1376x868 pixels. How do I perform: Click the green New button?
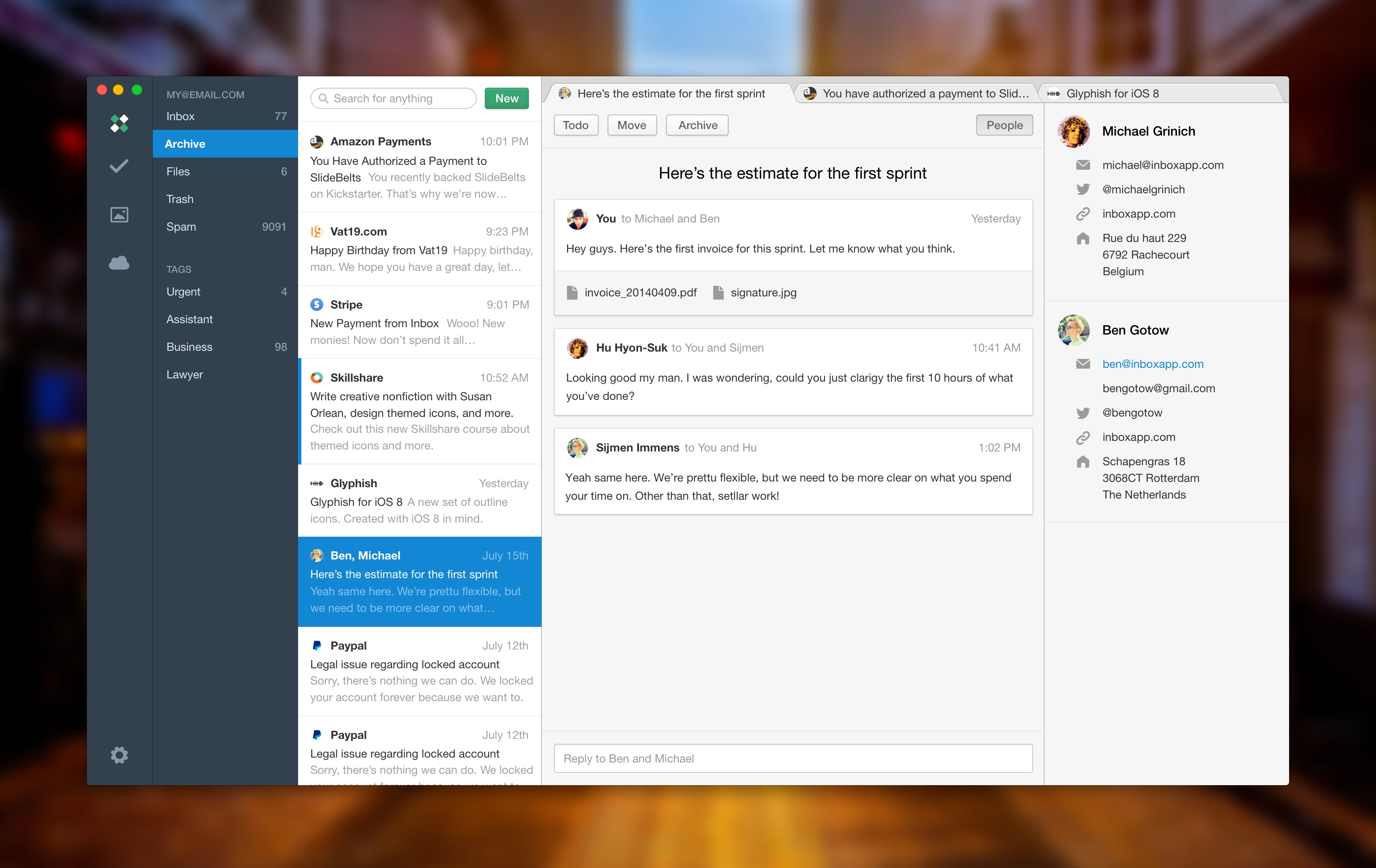pyautogui.click(x=506, y=98)
